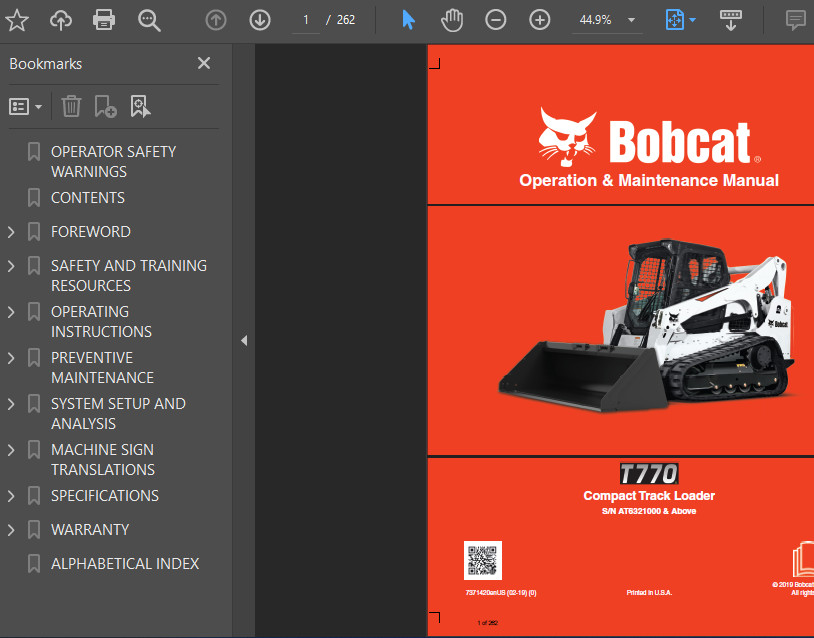Viewport: 814px width, 638px height.
Task: Click the ALPHABETICAL INDEX bookmark ribbon icon
Action: [34, 564]
